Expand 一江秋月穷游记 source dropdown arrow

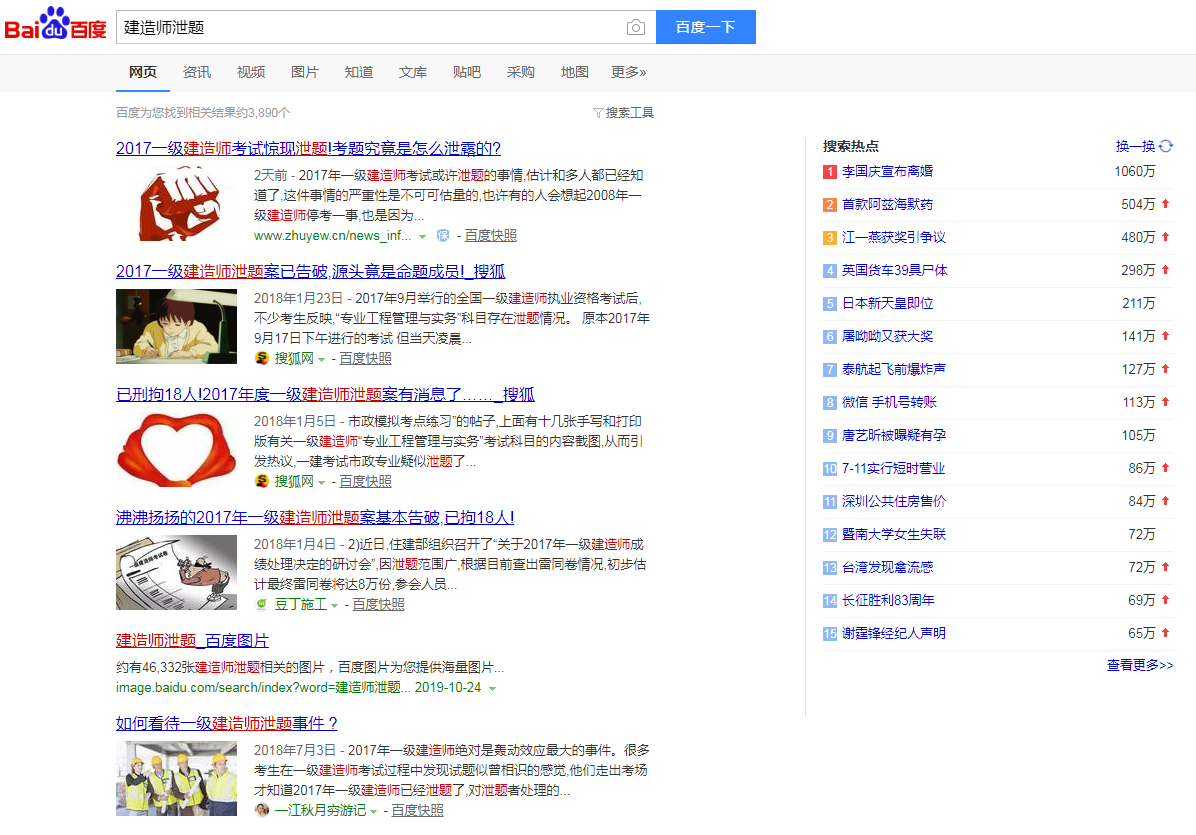click(374, 811)
